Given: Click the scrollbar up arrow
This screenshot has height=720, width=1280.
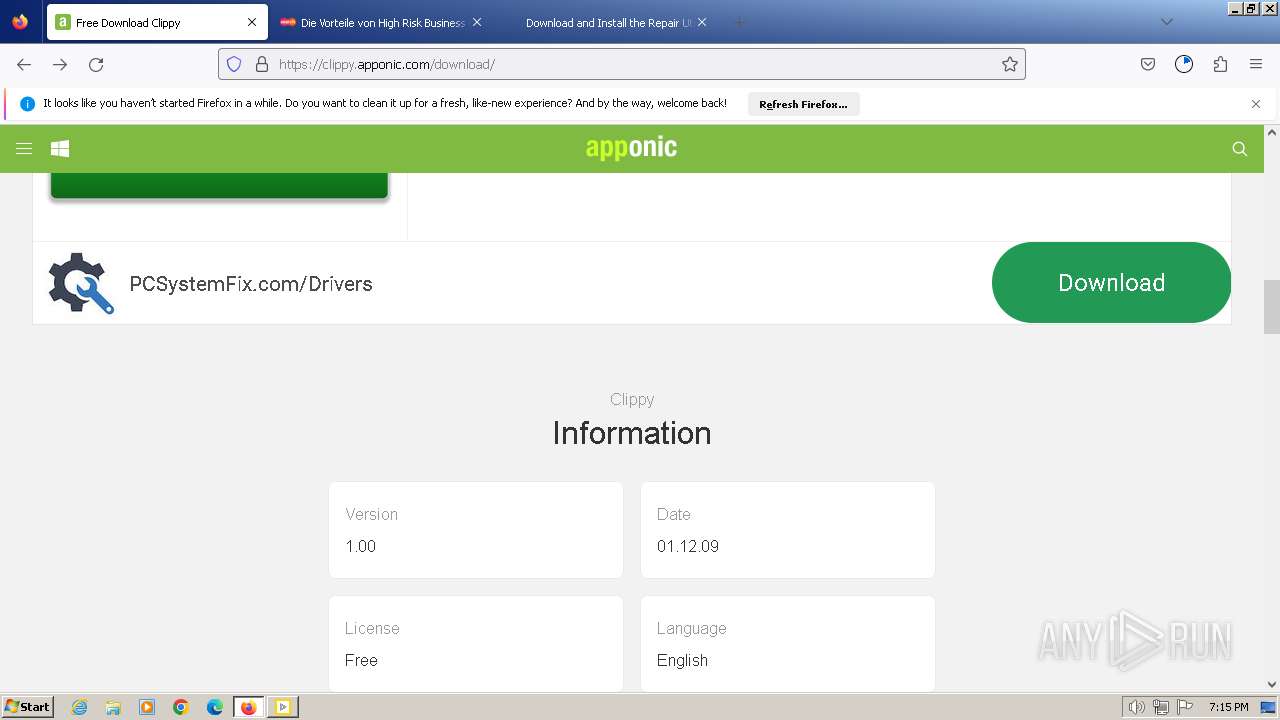Looking at the screenshot, I should tap(1272, 132).
